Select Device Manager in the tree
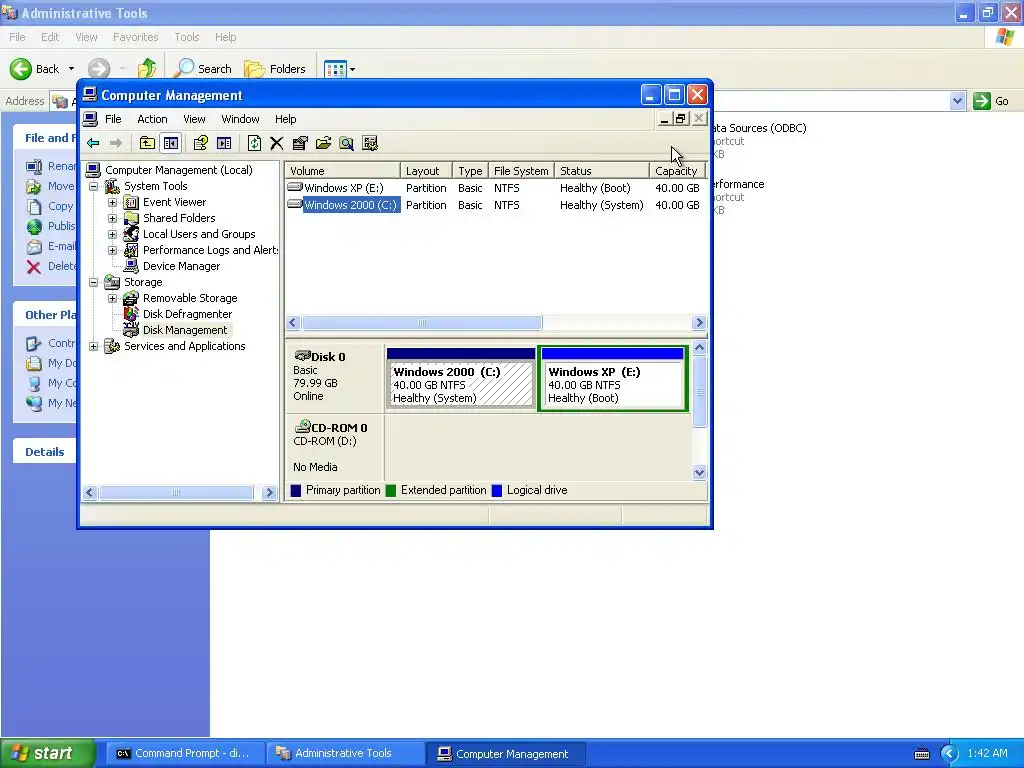 tap(181, 266)
